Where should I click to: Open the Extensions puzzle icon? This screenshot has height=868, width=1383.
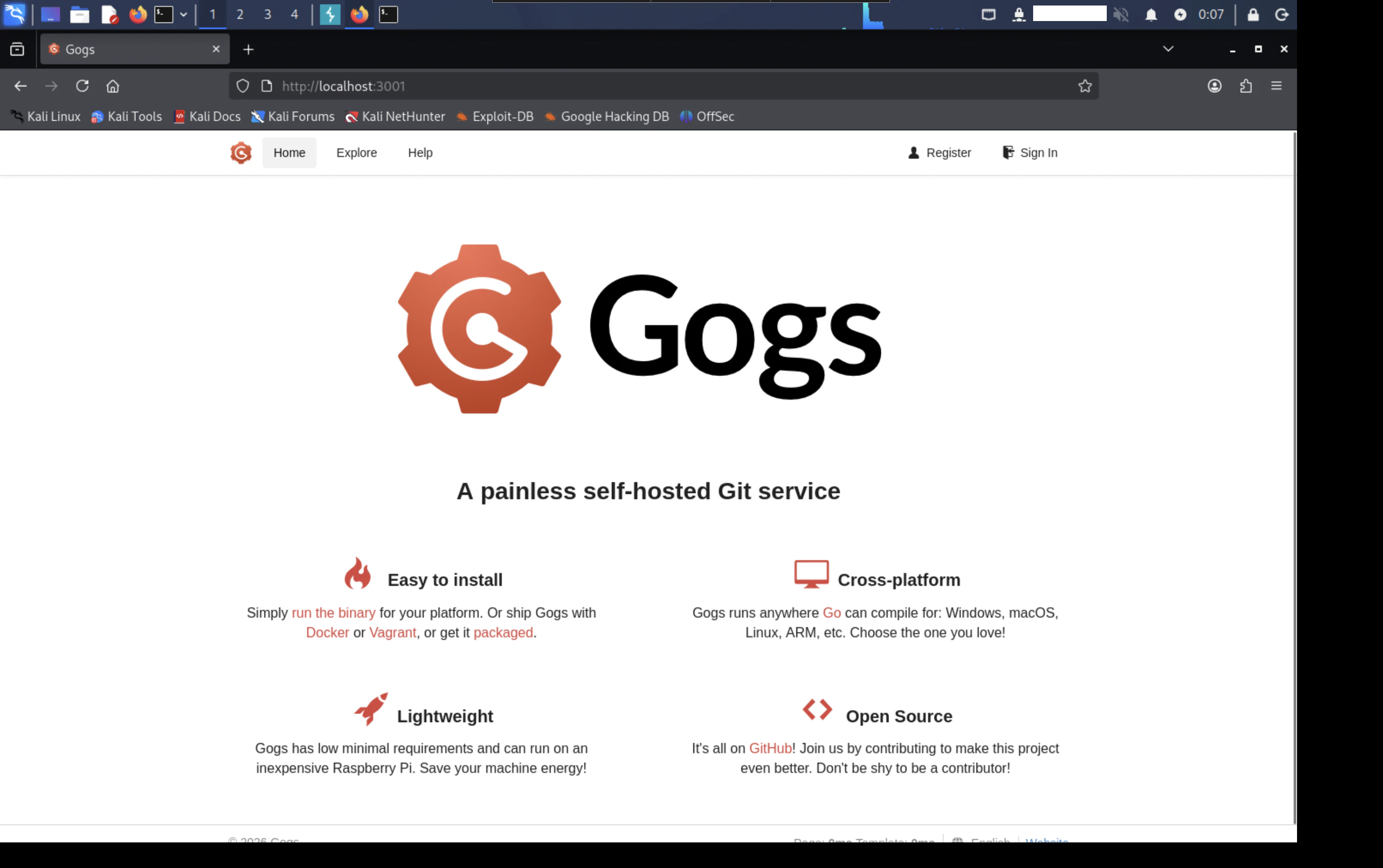(1245, 86)
